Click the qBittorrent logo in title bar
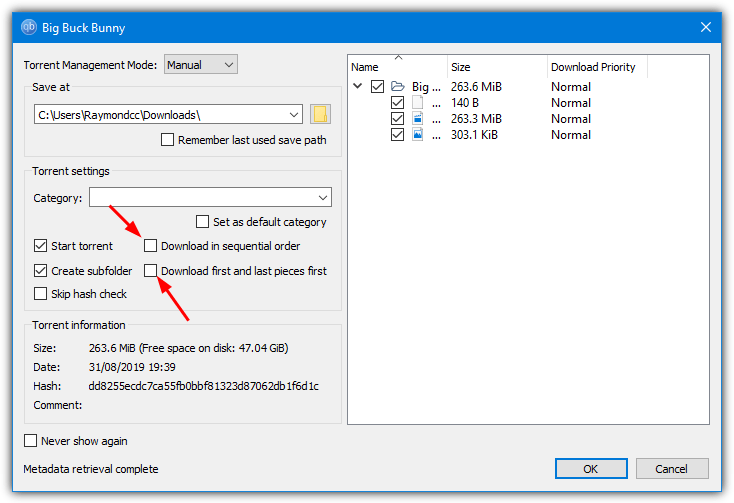 pyautogui.click(x=29, y=27)
